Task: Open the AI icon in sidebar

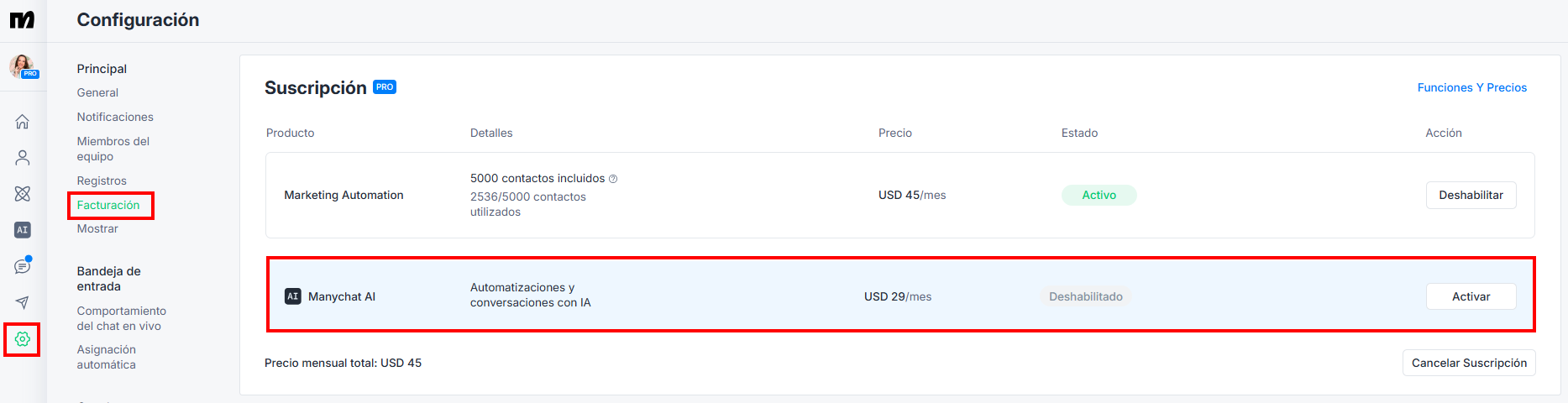Action: coord(23,230)
